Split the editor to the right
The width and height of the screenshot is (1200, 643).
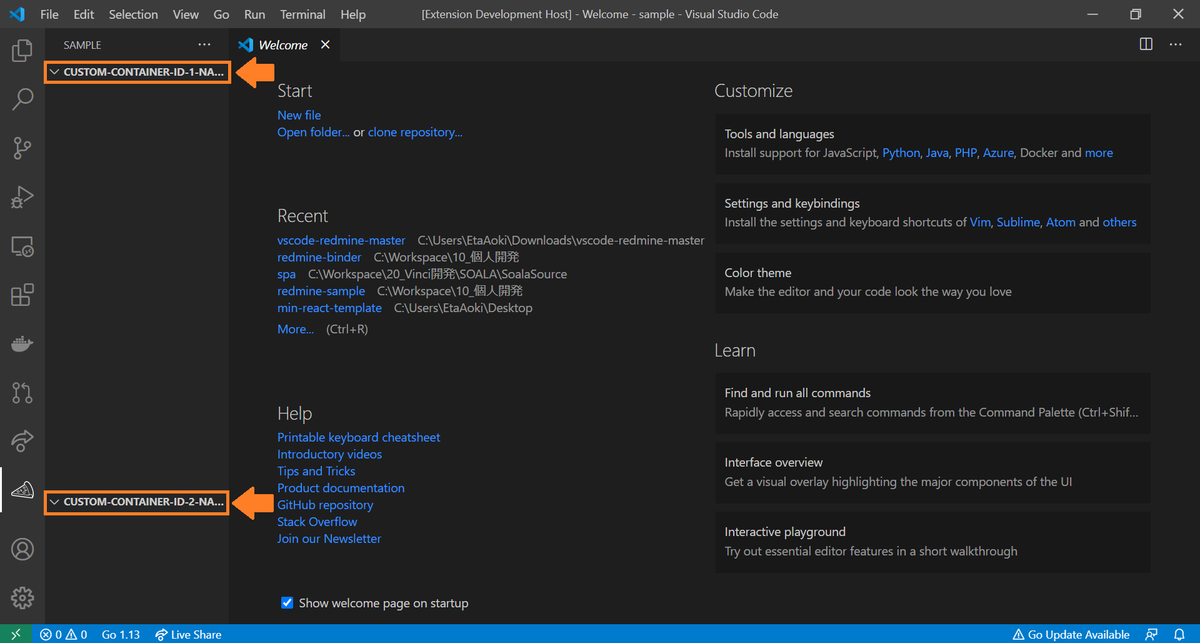tap(1146, 44)
